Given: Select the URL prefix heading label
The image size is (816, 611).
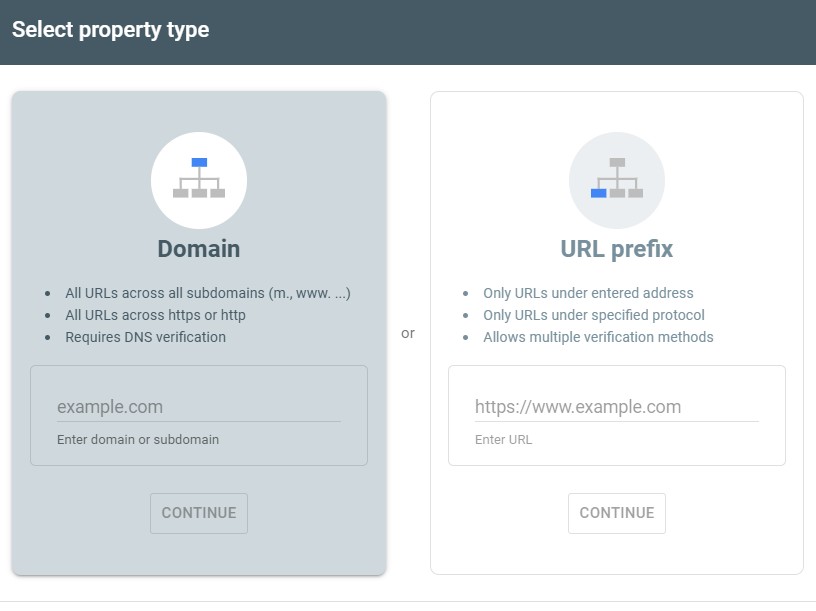Looking at the screenshot, I should (x=617, y=248).
